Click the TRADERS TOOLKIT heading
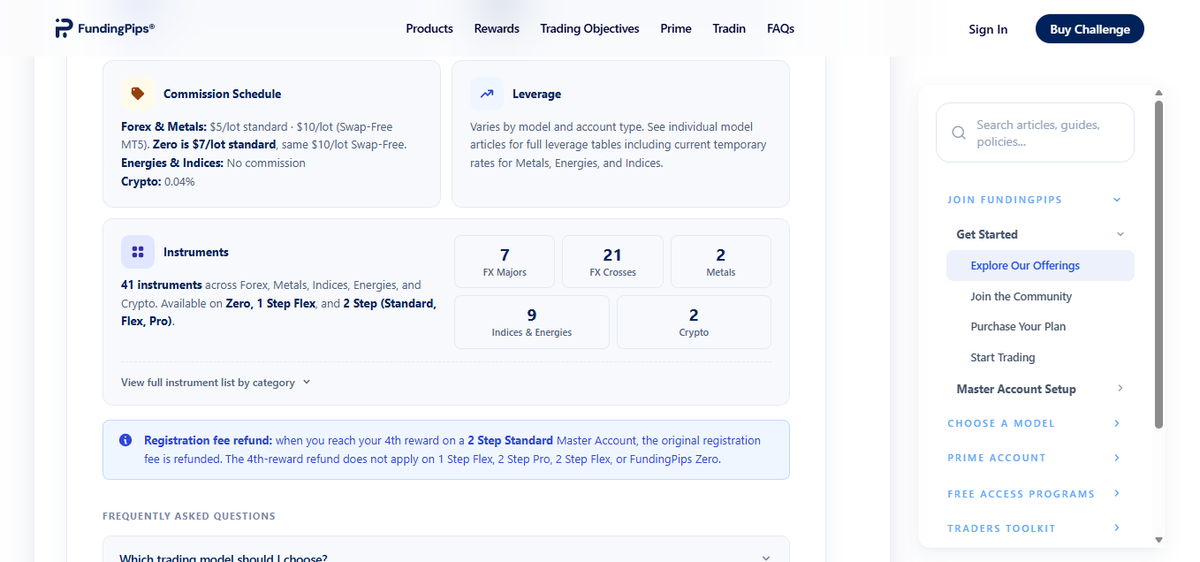 click(x=1001, y=528)
